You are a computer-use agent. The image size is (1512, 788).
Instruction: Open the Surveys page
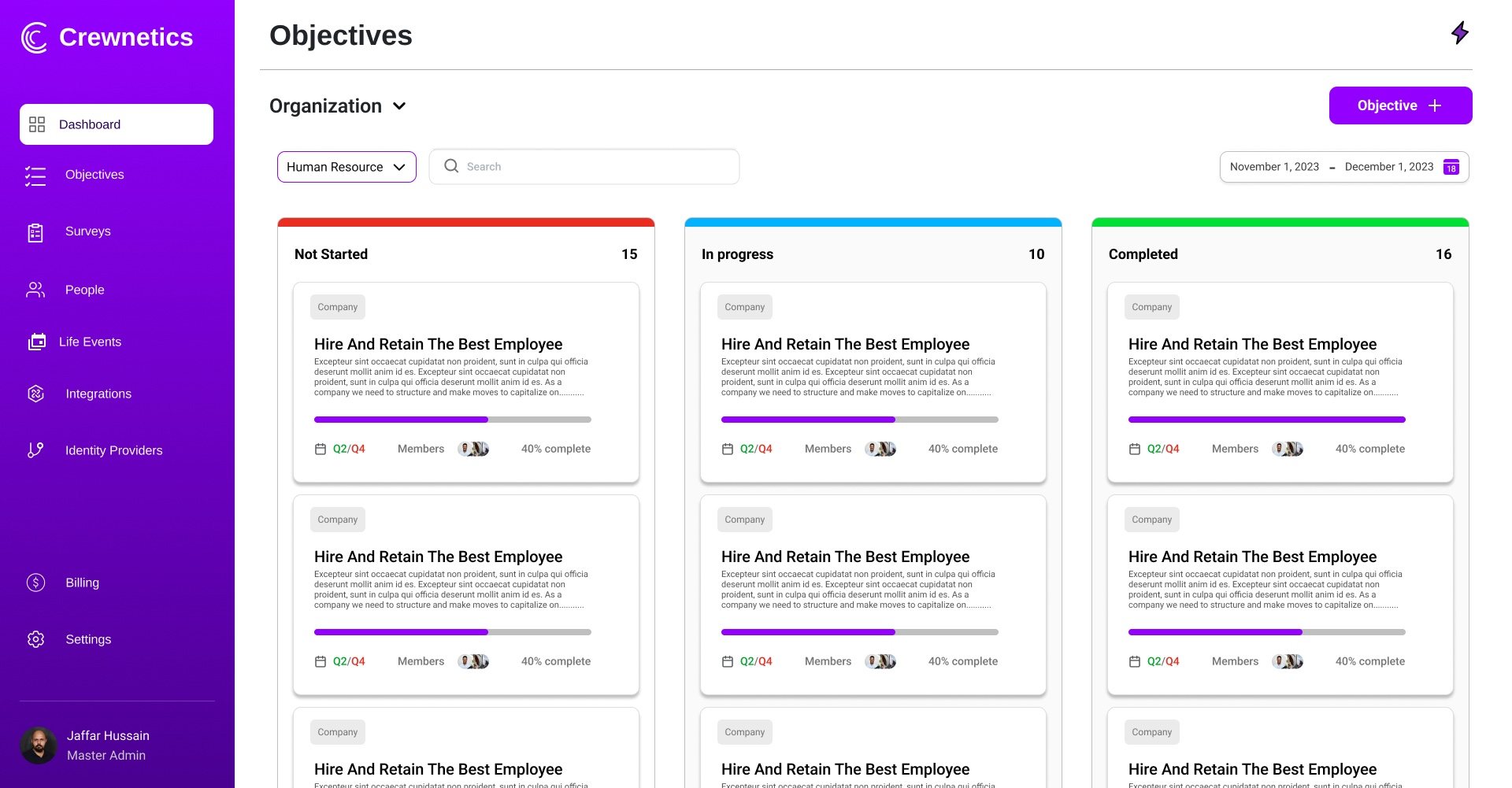tap(88, 231)
